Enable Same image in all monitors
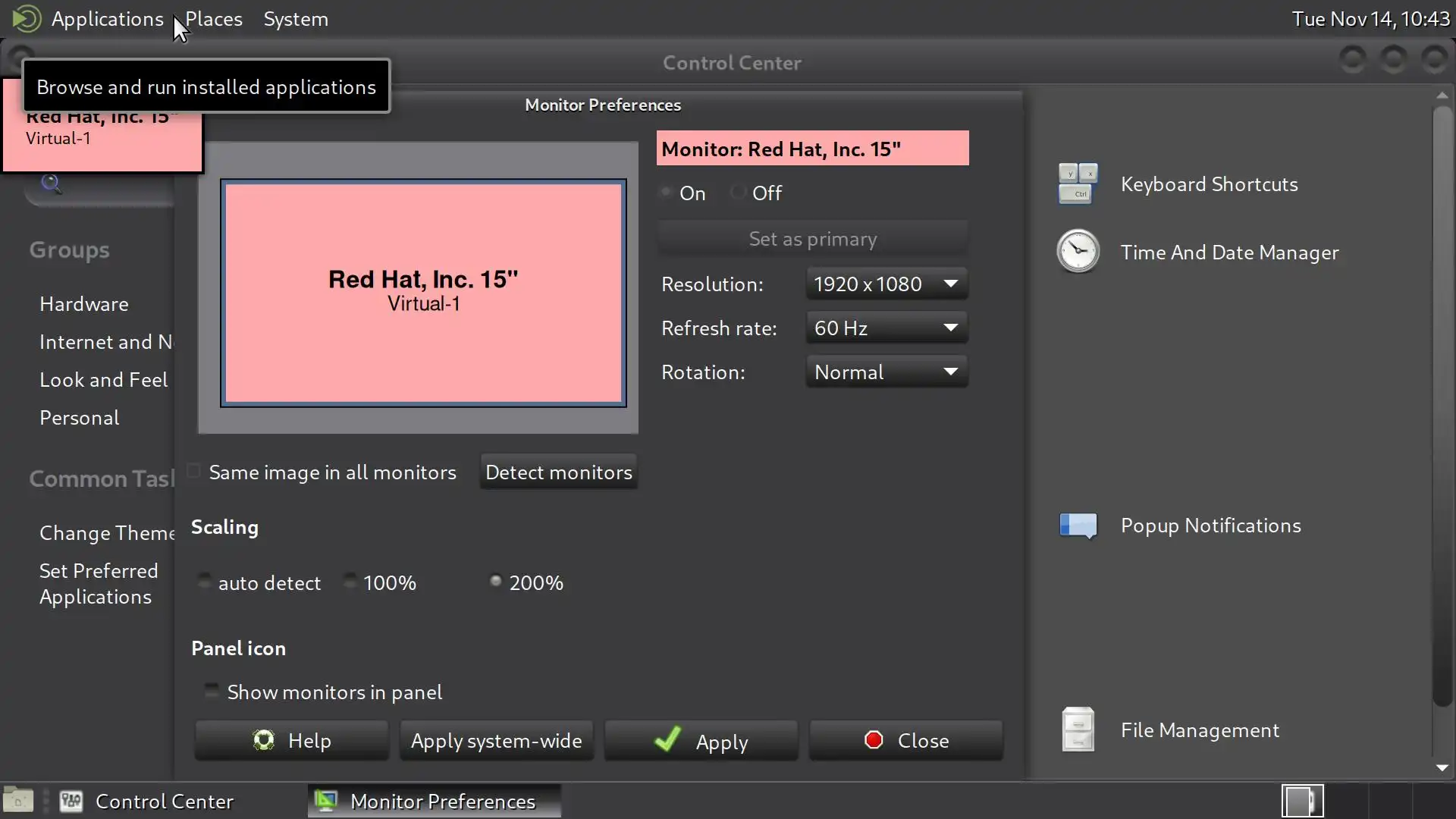This screenshot has height=819, width=1456. click(194, 472)
